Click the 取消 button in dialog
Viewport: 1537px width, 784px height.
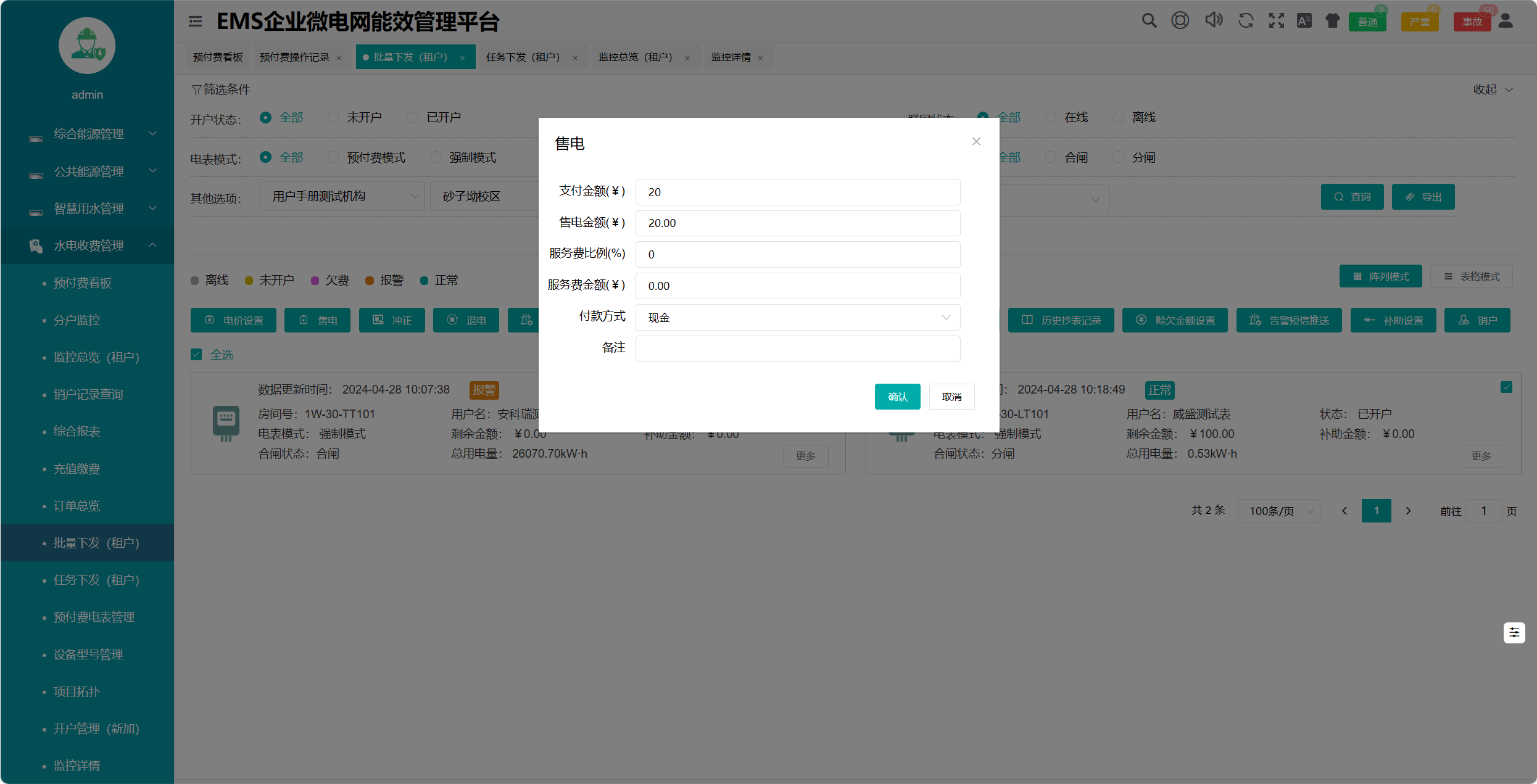pyautogui.click(x=951, y=397)
